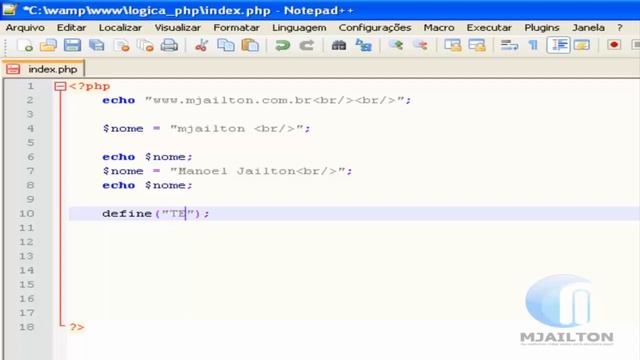The height and width of the screenshot is (360, 640).
Task: Open the Linguagem menu
Action: click(299, 28)
